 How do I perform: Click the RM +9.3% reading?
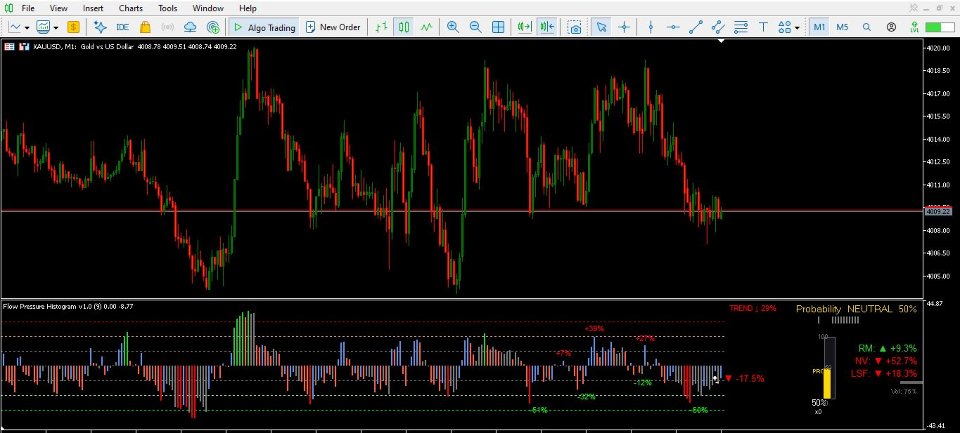887,348
